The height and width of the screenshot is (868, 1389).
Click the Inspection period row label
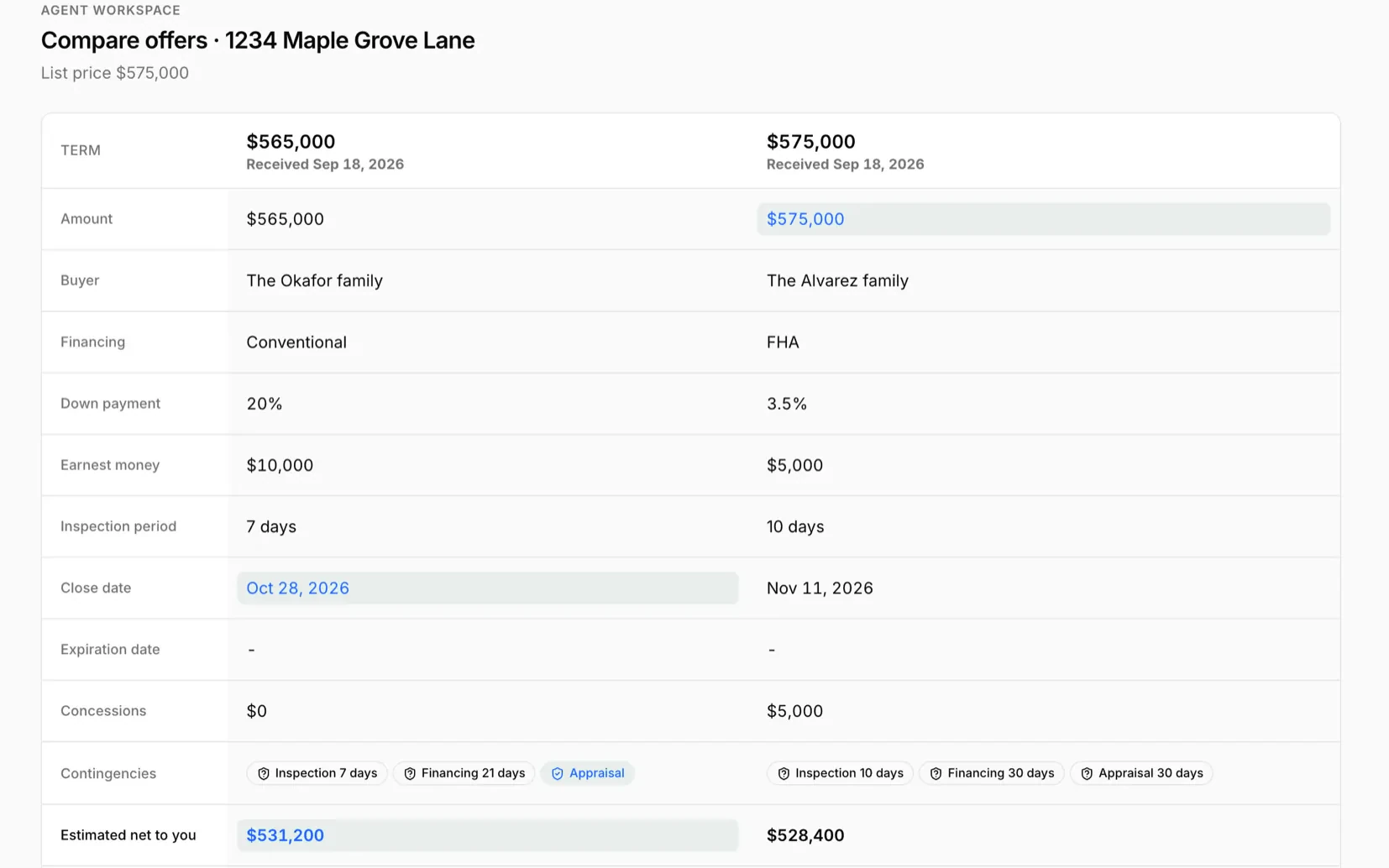click(118, 526)
